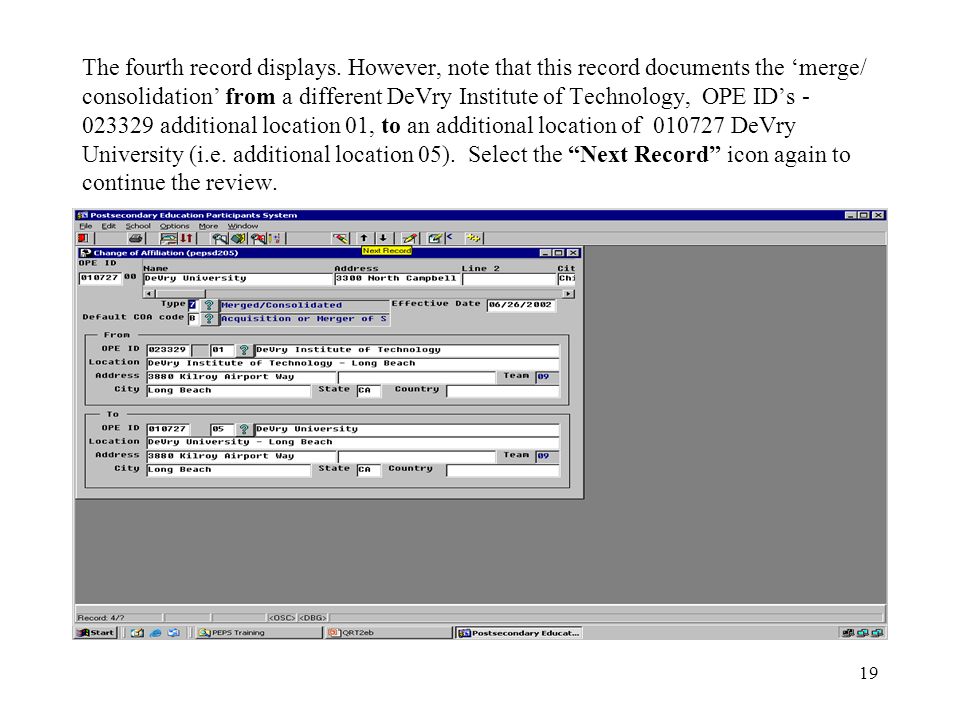Screen dimensions: 960x720
Task: Click the From location number field 01
Action: click(221, 350)
